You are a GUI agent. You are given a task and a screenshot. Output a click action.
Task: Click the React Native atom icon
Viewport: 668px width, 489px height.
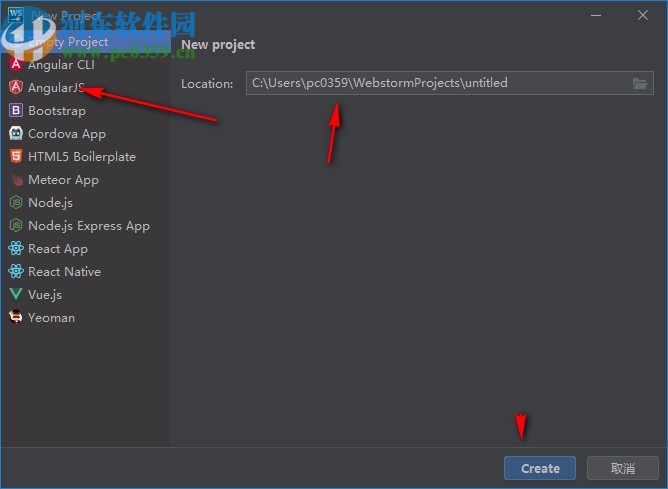click(x=16, y=271)
